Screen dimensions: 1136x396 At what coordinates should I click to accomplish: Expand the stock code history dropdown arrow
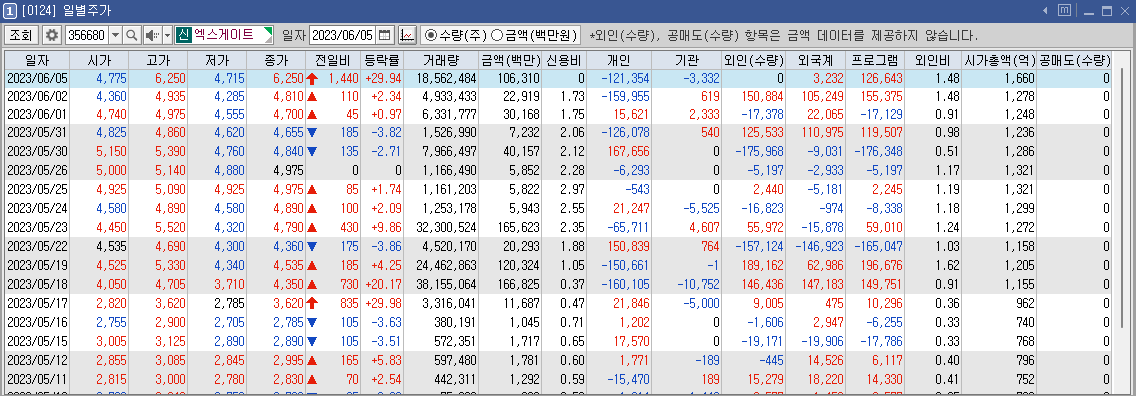(x=115, y=35)
